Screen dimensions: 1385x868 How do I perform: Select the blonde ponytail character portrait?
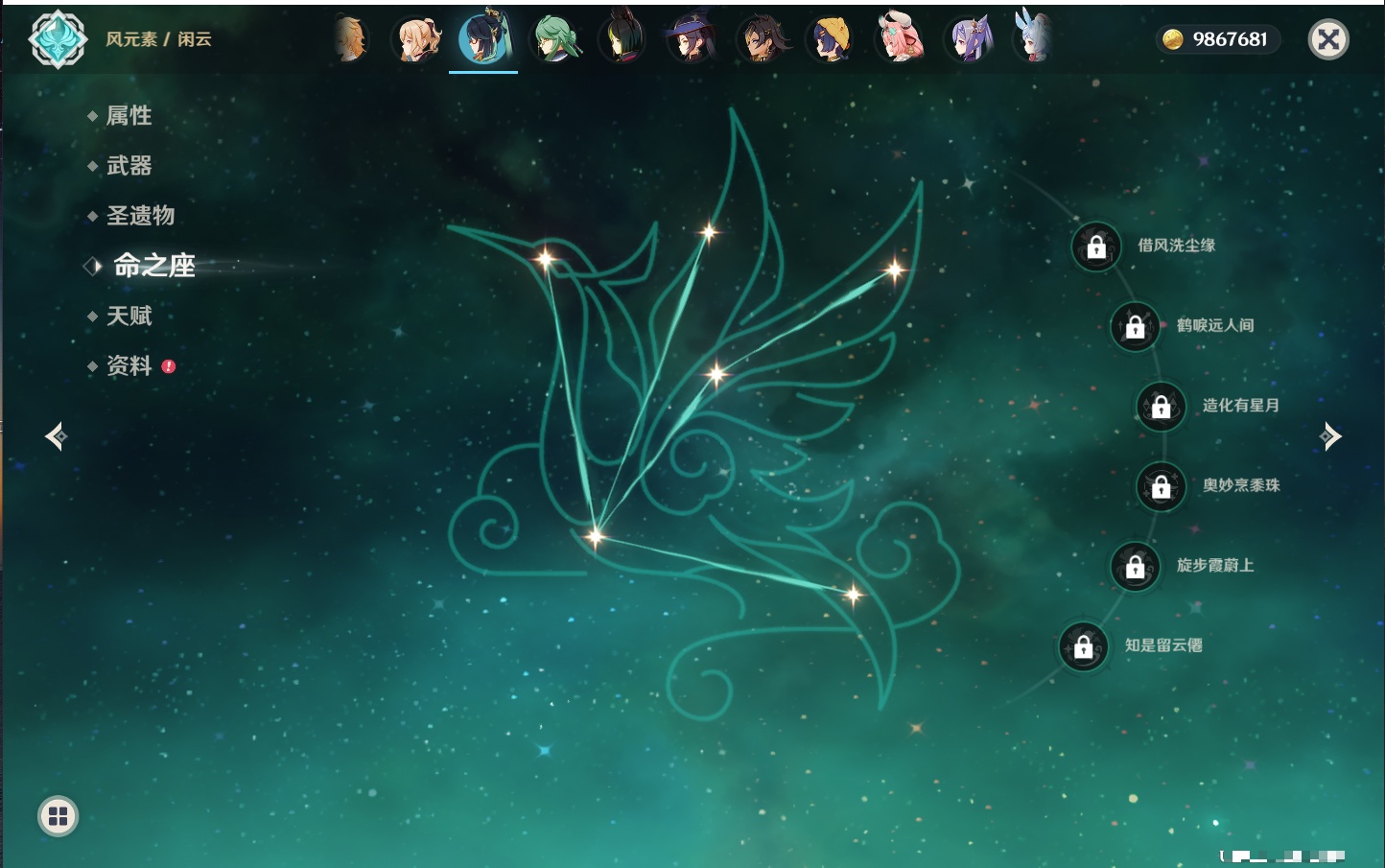tap(417, 39)
